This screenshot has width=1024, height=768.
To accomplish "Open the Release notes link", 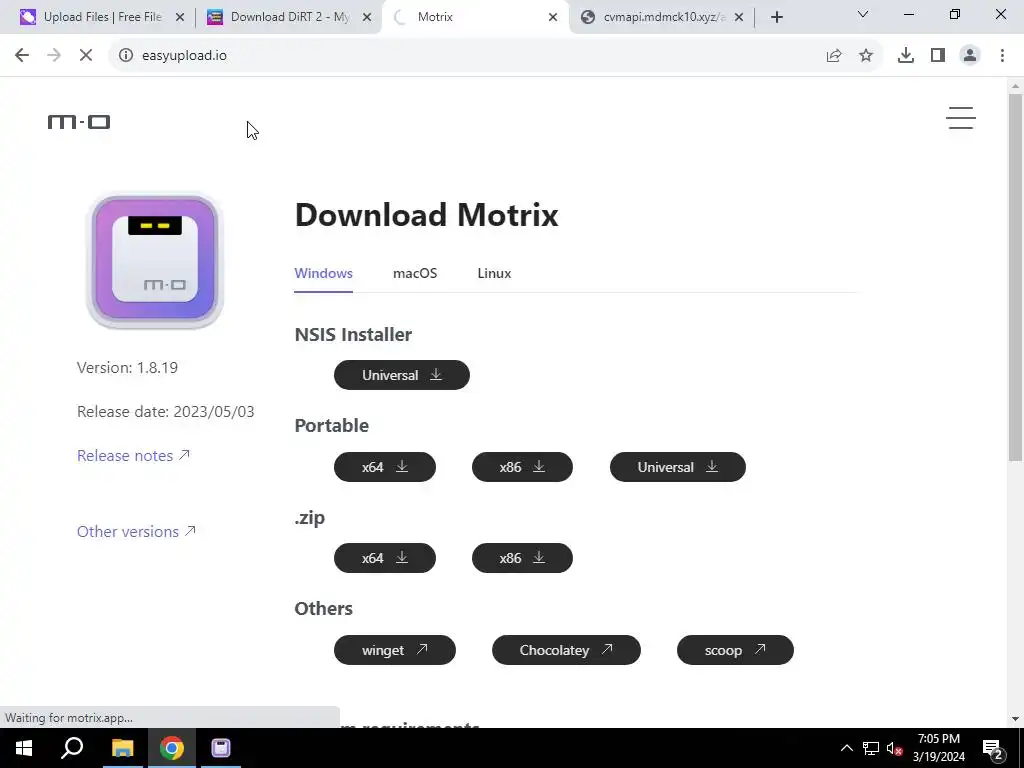I will pyautogui.click(x=133, y=455).
